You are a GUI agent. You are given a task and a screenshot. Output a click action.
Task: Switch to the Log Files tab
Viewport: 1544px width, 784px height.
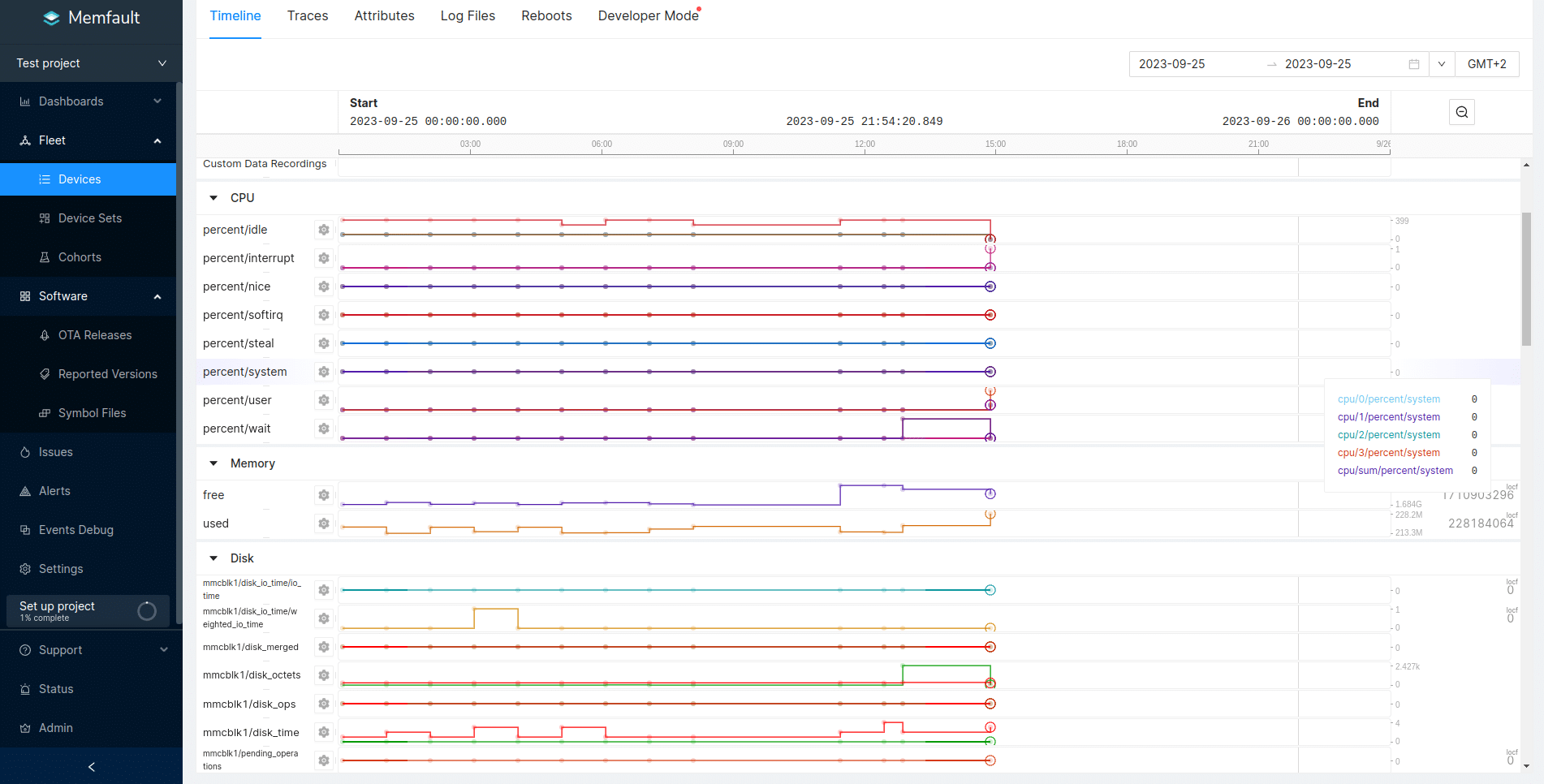[x=468, y=16]
